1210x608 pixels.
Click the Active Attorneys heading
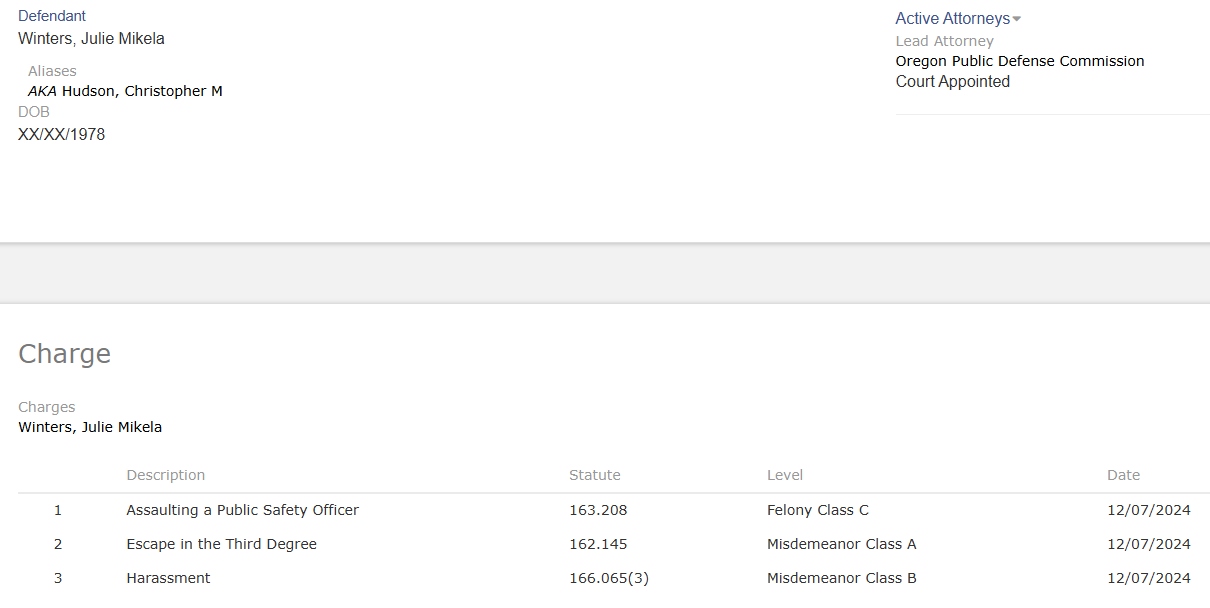952,18
